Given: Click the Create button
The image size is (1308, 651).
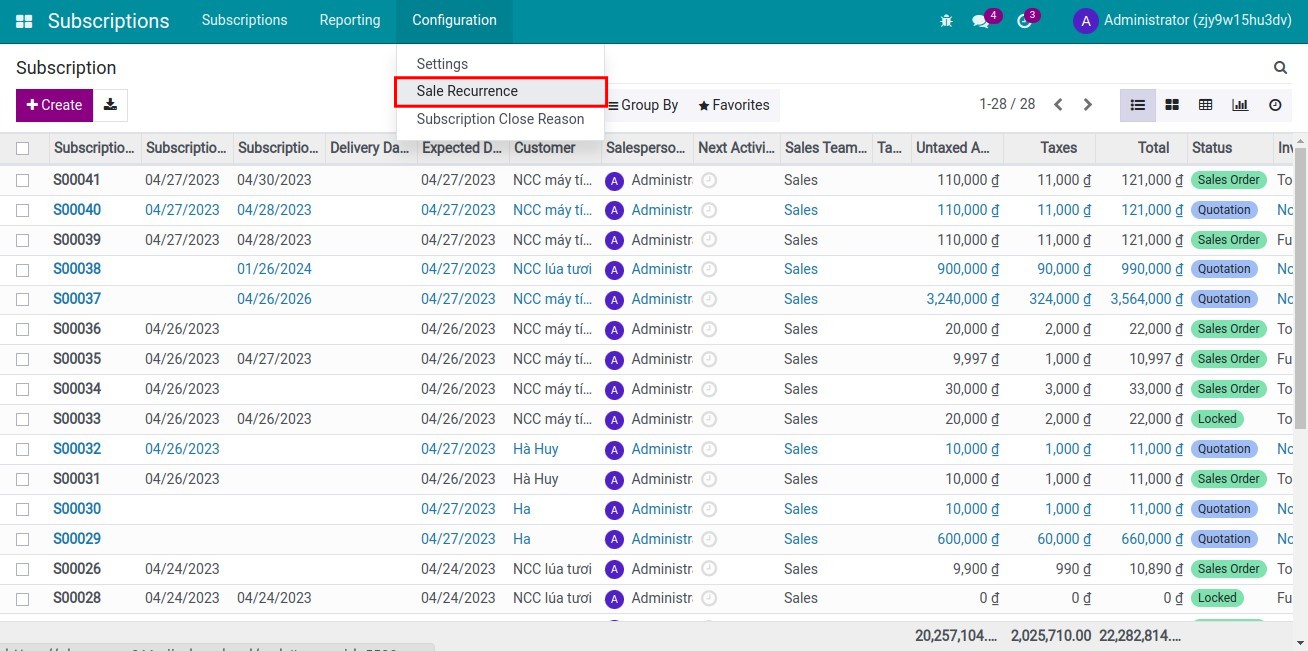Looking at the screenshot, I should tap(54, 105).
